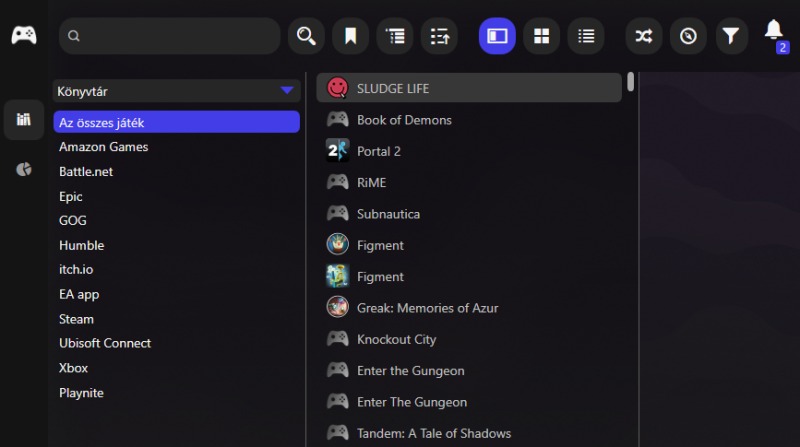Click the magnifier search button in toolbar
The width and height of the screenshot is (800, 447).
306,36
